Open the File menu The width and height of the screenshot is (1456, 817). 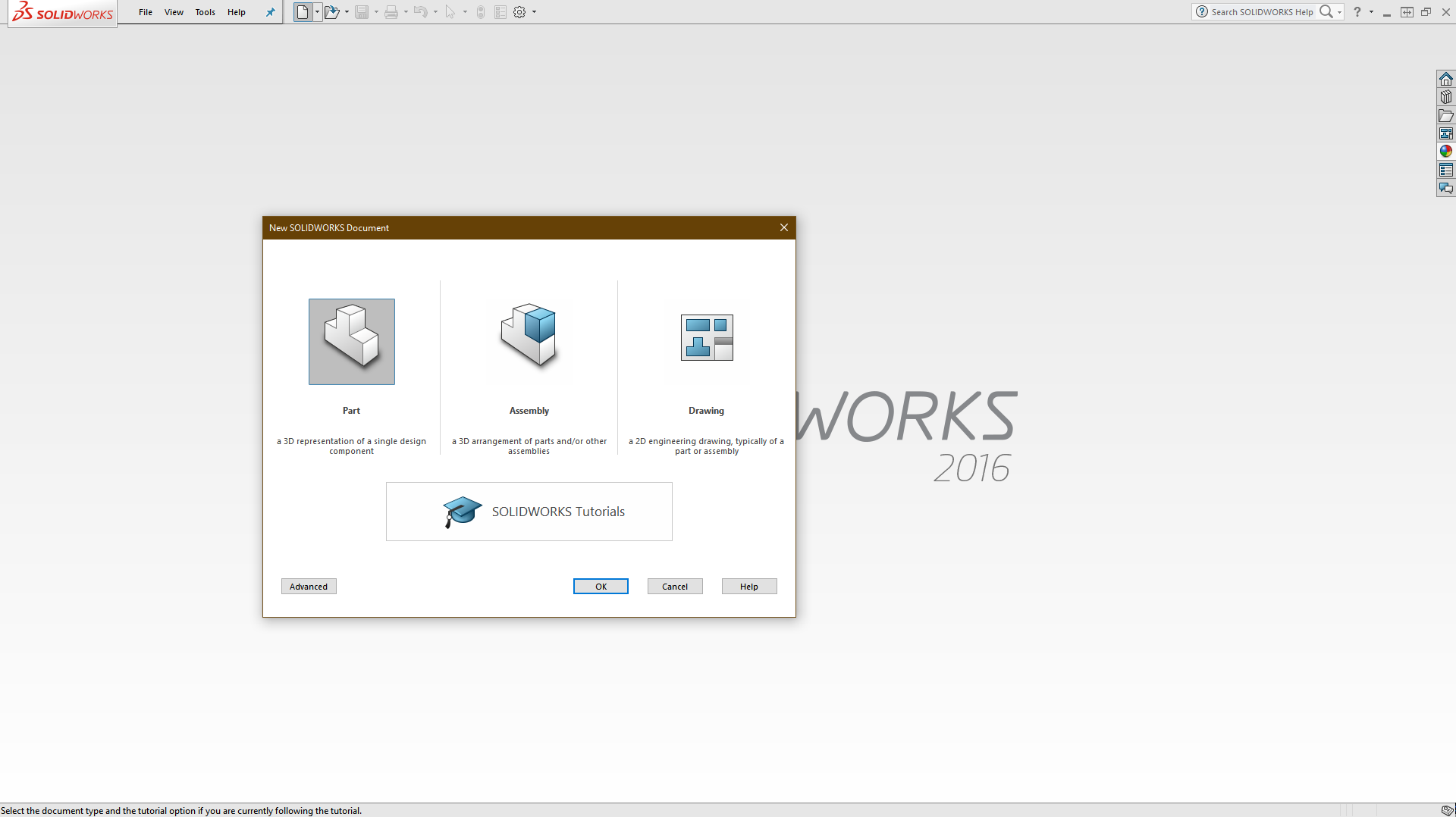tap(146, 12)
